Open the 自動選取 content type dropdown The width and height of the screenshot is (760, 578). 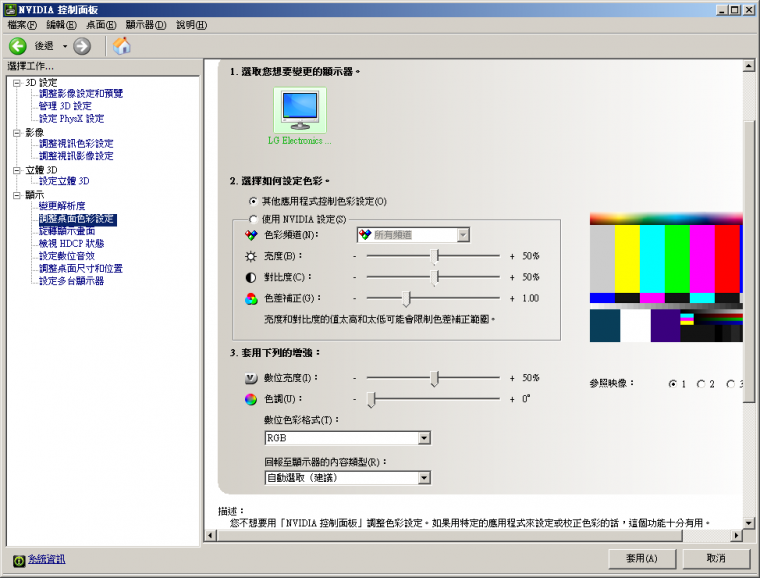tap(424, 479)
